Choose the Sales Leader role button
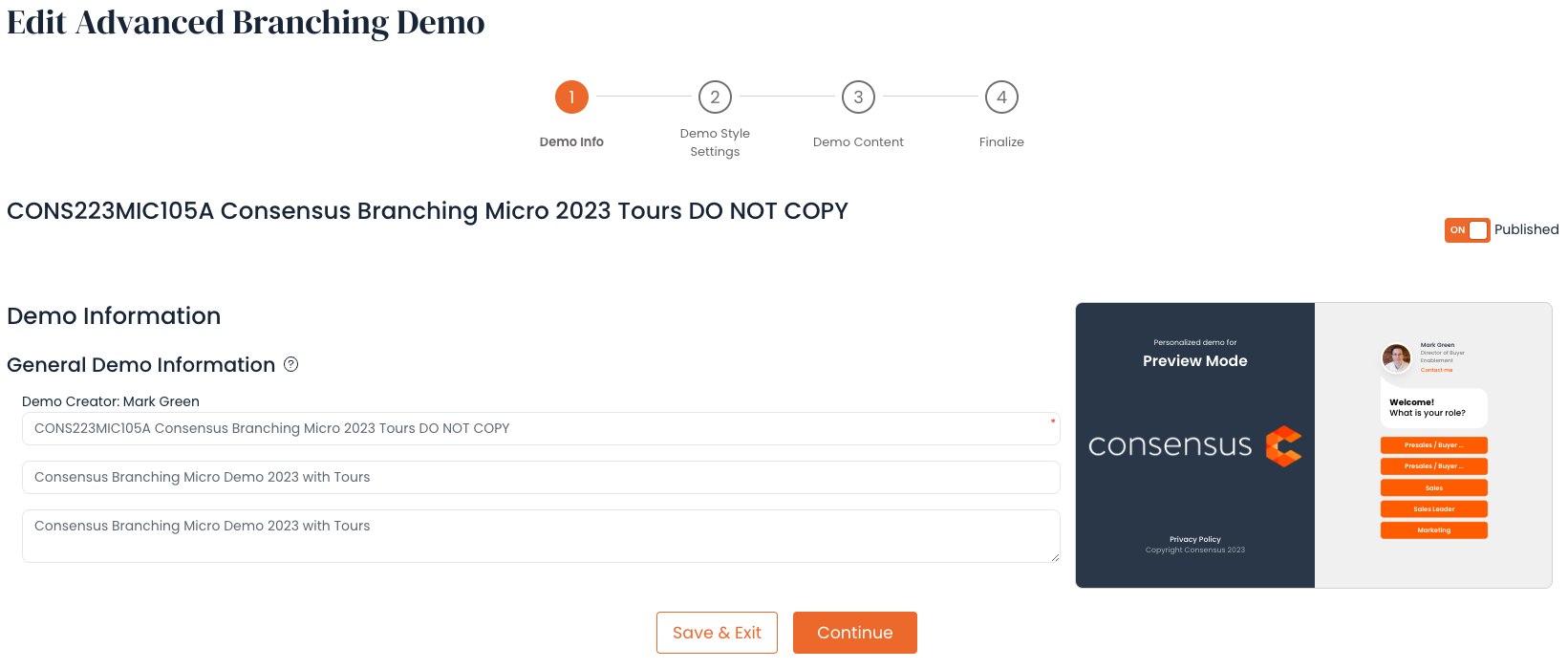This screenshot has width=1568, height=669. pos(1434,508)
